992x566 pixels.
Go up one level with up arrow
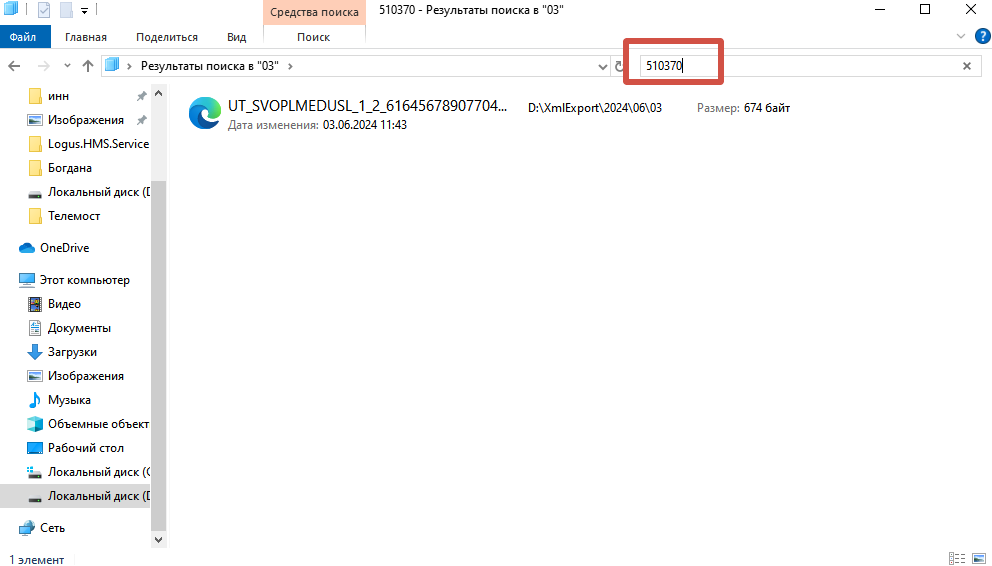click(88, 66)
